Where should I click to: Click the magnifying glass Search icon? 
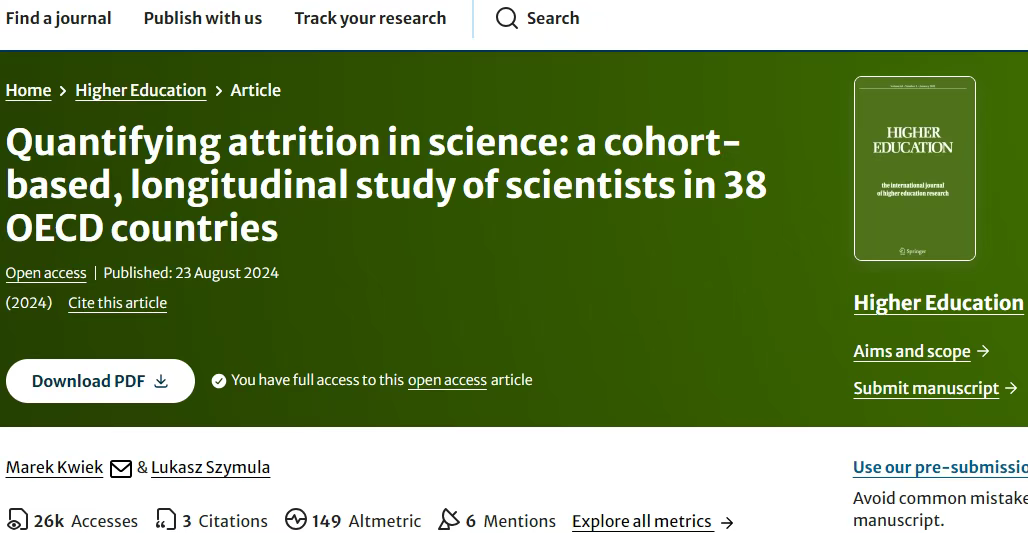click(x=506, y=18)
